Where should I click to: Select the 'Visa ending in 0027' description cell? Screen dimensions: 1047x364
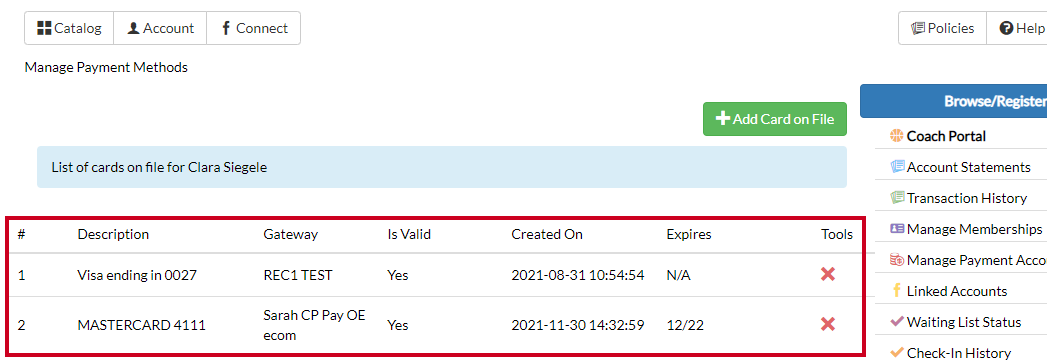[137, 275]
